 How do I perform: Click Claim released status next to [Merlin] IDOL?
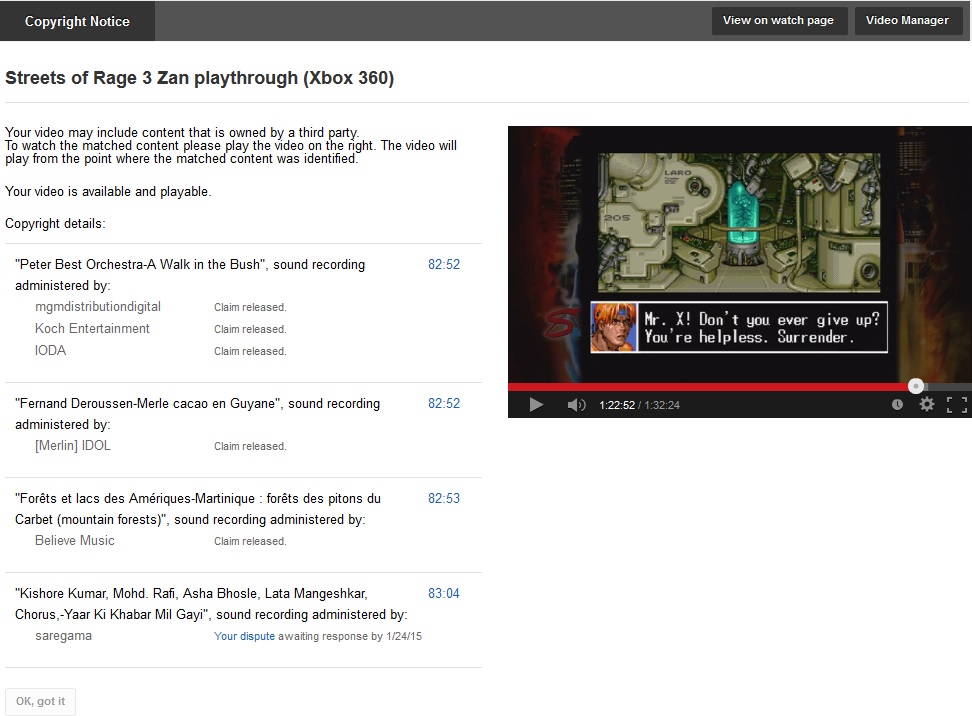[250, 446]
